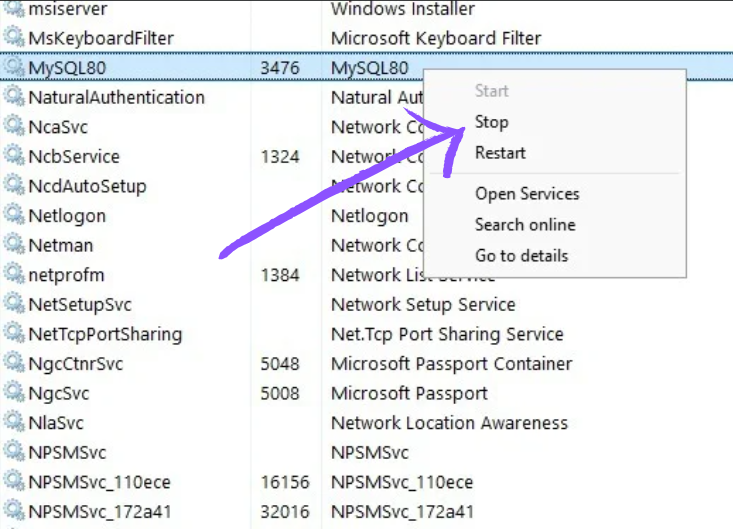Image resolution: width=733 pixels, height=529 pixels.
Task: Select the NetSetupSvc service row name
Action: click(x=80, y=304)
